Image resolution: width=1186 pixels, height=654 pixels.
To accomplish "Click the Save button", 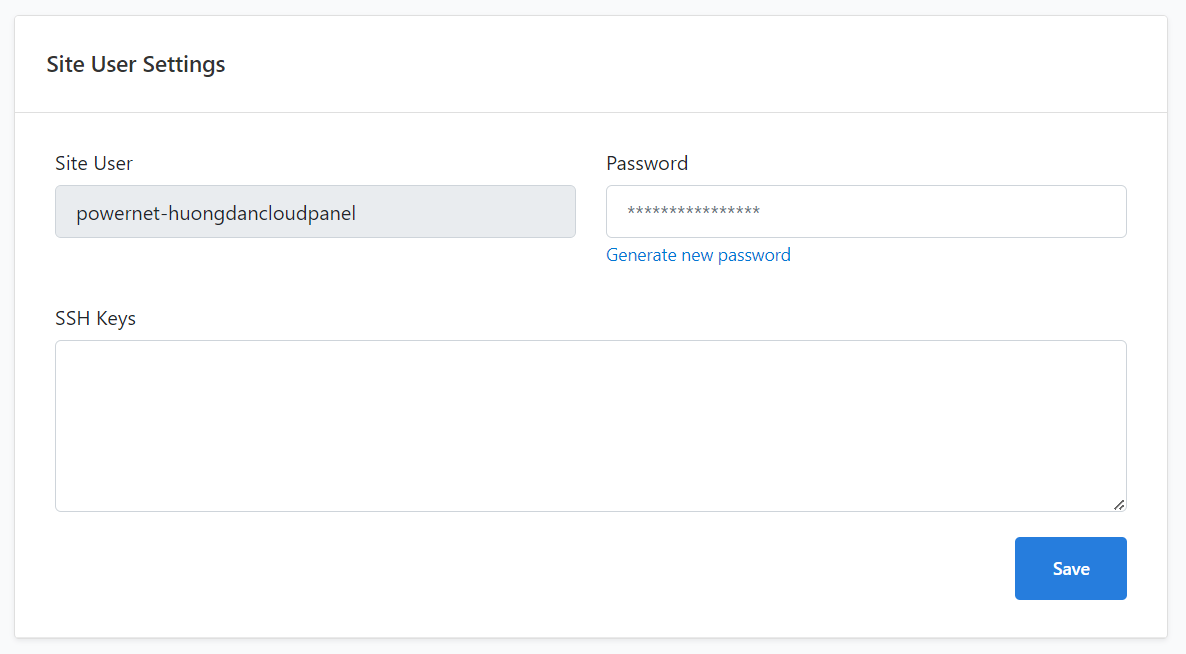I will click(x=1070, y=569).
